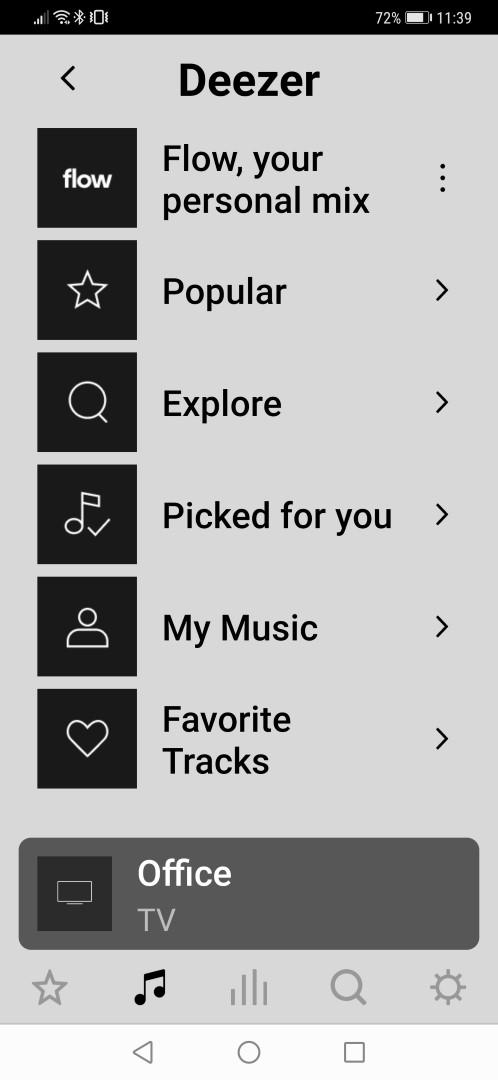Open the Office TV now playing bar
Screen dimensions: 498x1080
point(249,893)
